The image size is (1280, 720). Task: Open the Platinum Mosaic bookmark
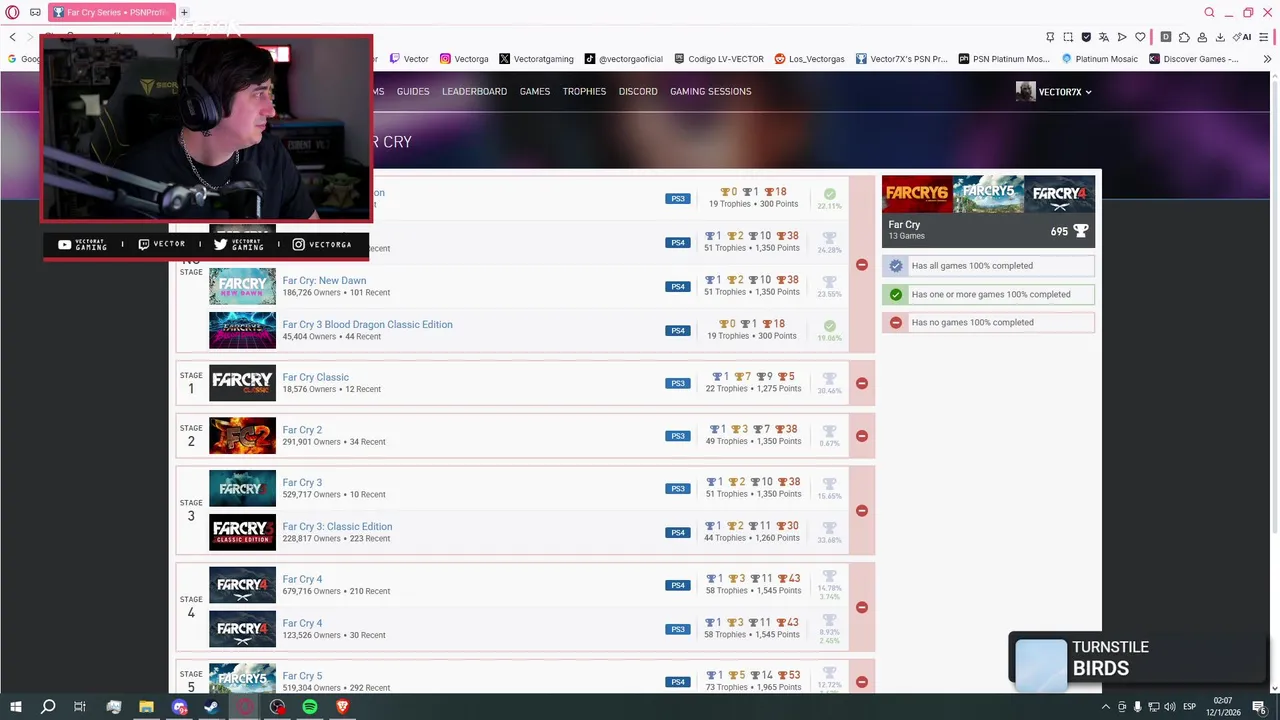click(x=1100, y=59)
